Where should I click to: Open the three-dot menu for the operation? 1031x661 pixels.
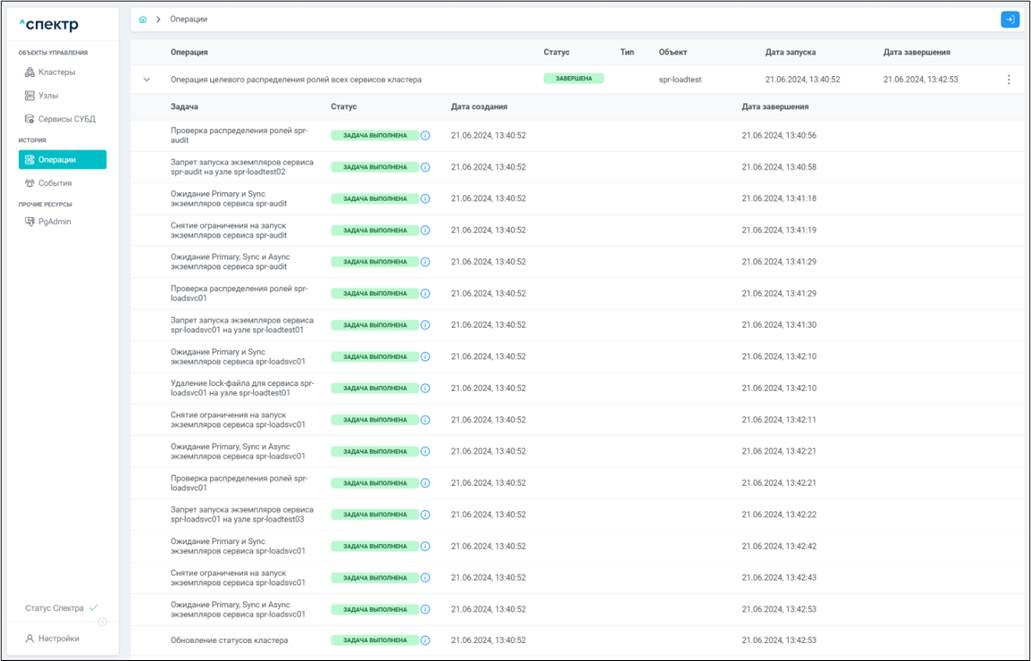(1008, 79)
